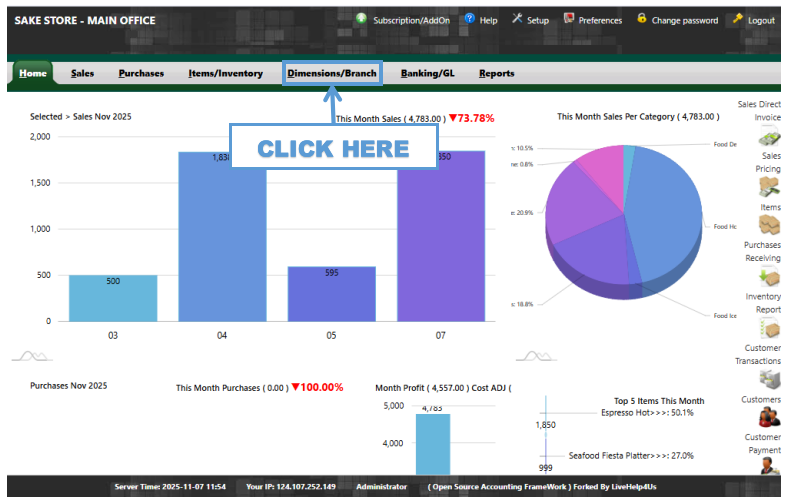Click the Change password padlock icon

click(641, 19)
